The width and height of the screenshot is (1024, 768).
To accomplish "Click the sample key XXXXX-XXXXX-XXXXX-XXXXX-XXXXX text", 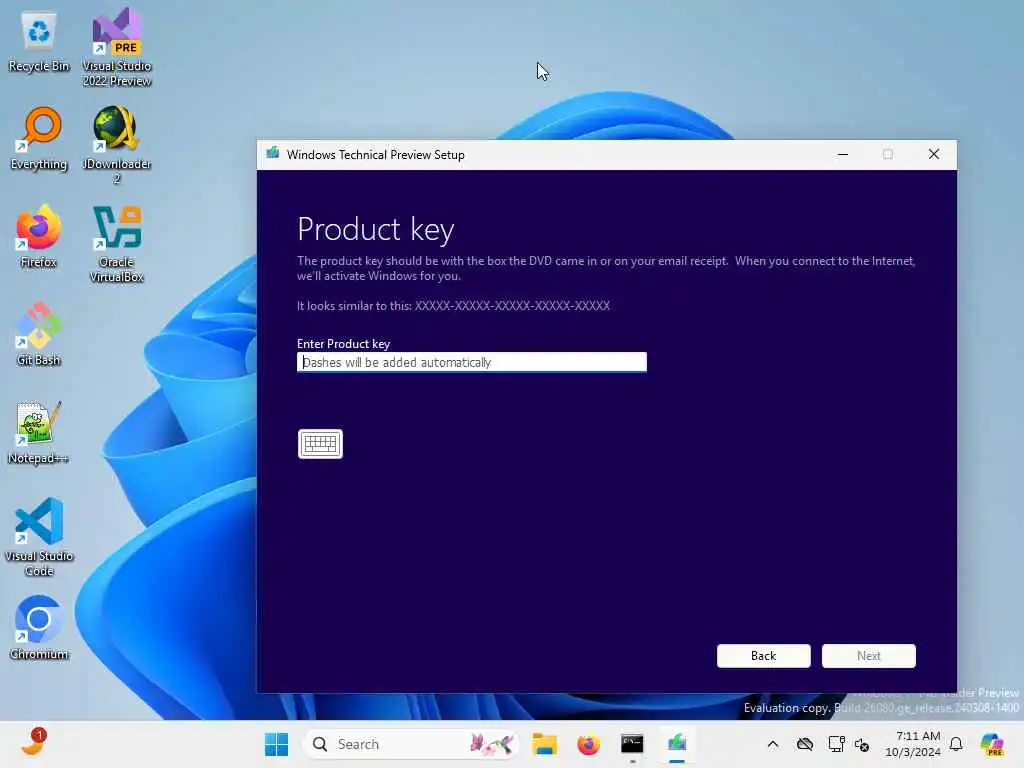I will [x=512, y=306].
